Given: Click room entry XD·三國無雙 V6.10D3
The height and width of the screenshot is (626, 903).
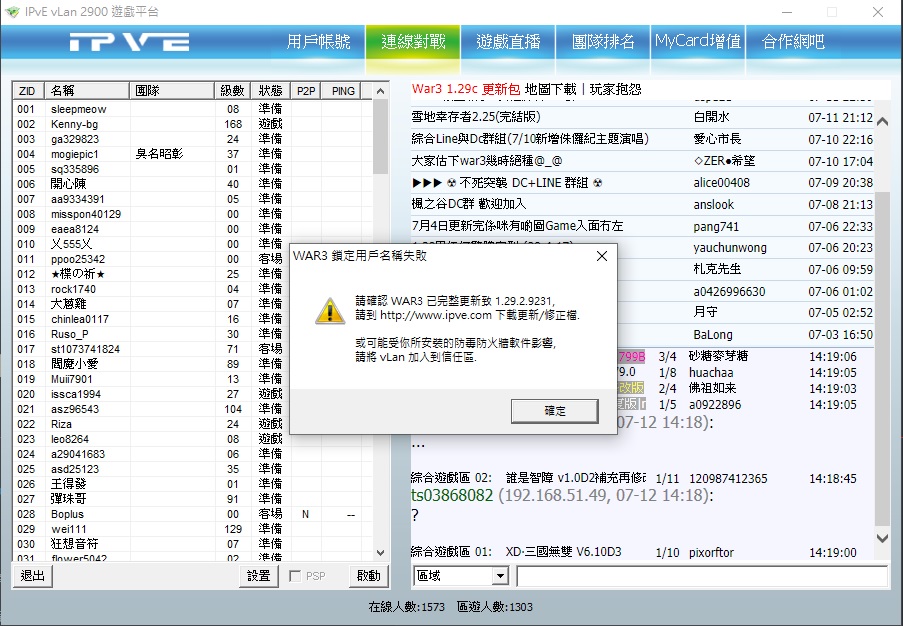Looking at the screenshot, I should tap(563, 552).
